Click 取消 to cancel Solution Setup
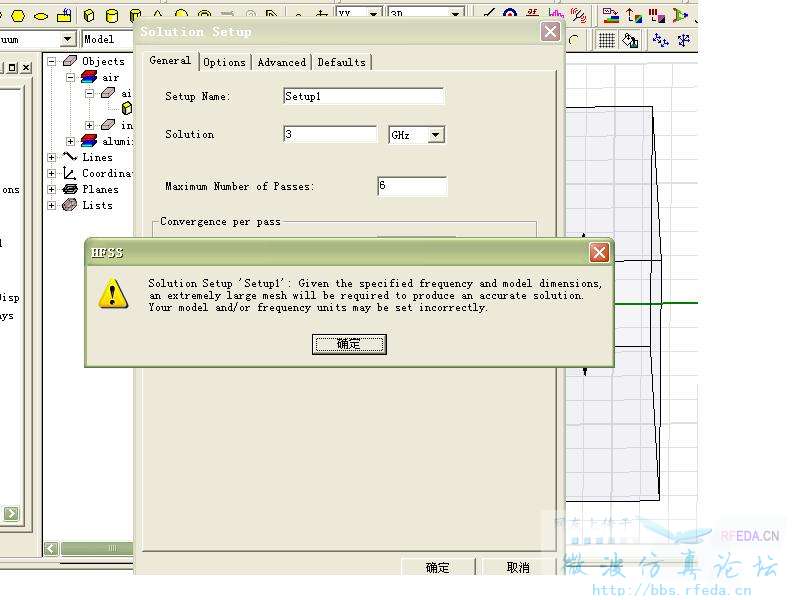Viewport: 800px width, 600px height. coord(518,567)
